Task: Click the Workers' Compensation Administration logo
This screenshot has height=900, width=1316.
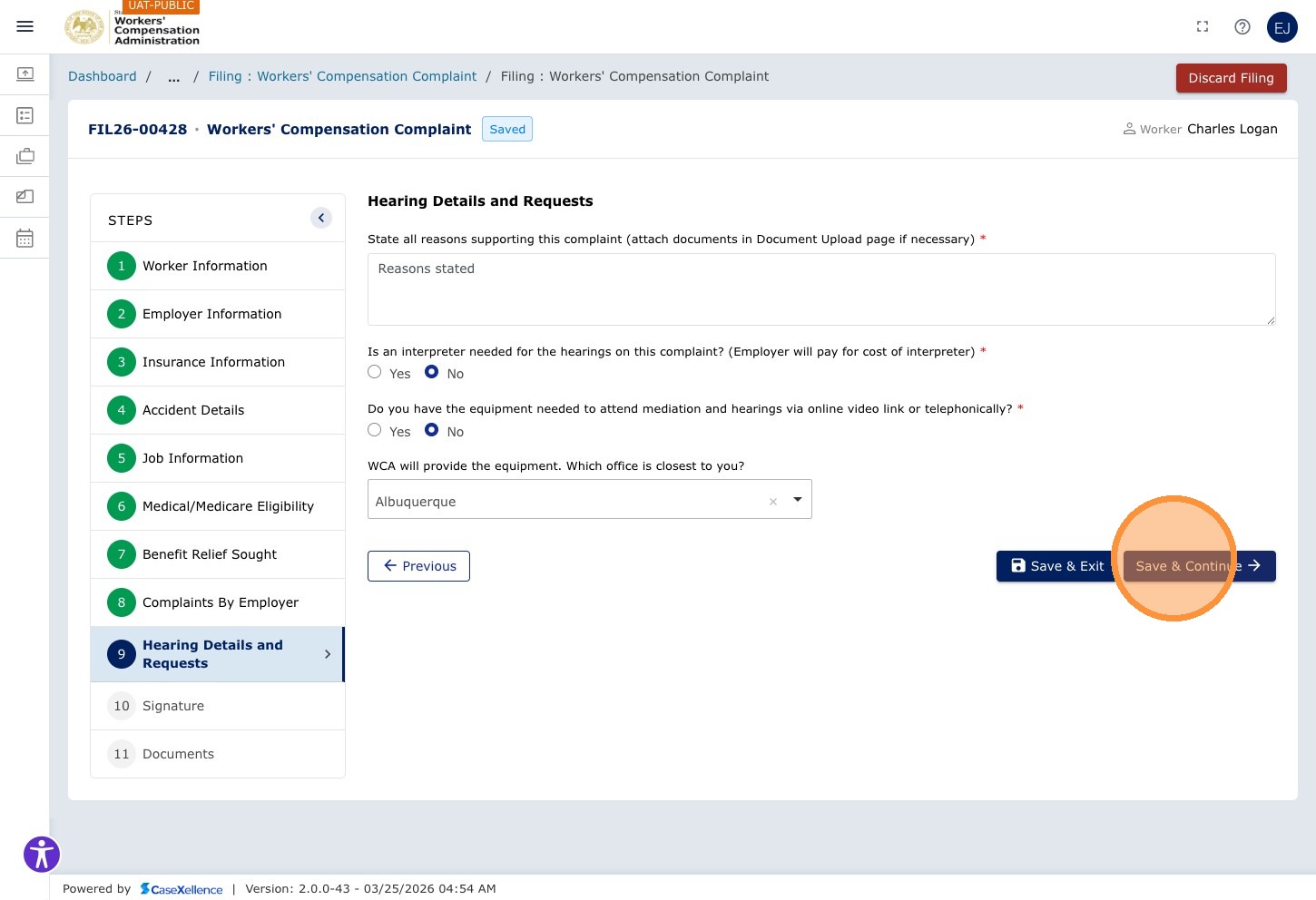Action: pyautogui.click(x=133, y=27)
